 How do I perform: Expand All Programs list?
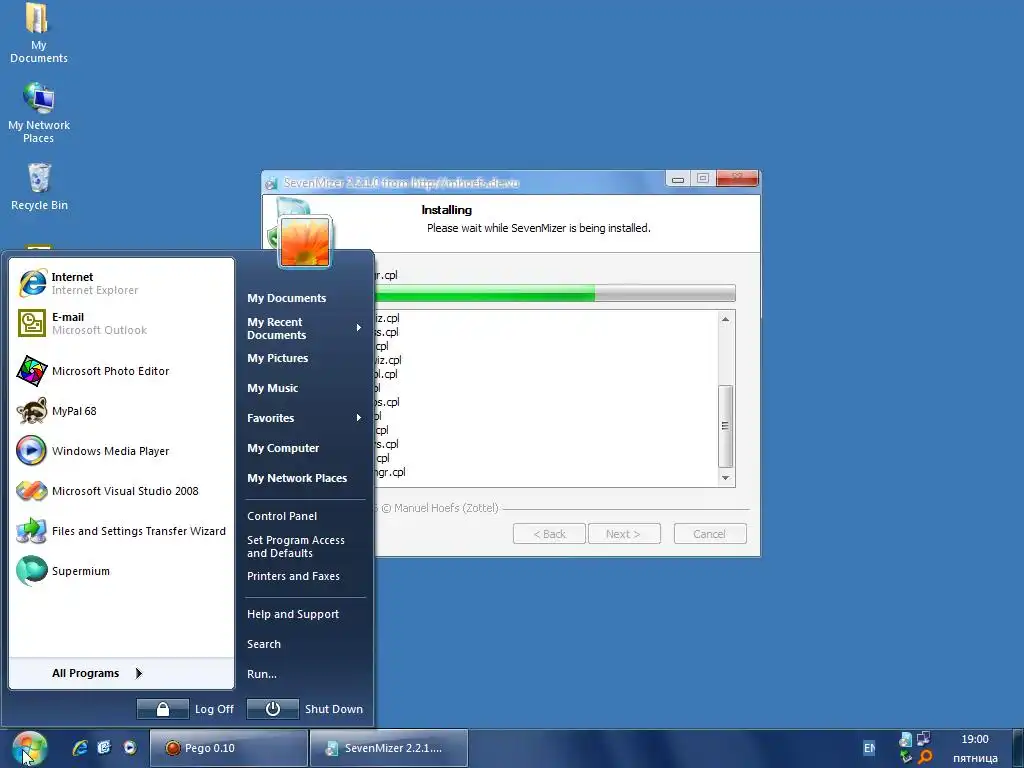(x=122, y=673)
